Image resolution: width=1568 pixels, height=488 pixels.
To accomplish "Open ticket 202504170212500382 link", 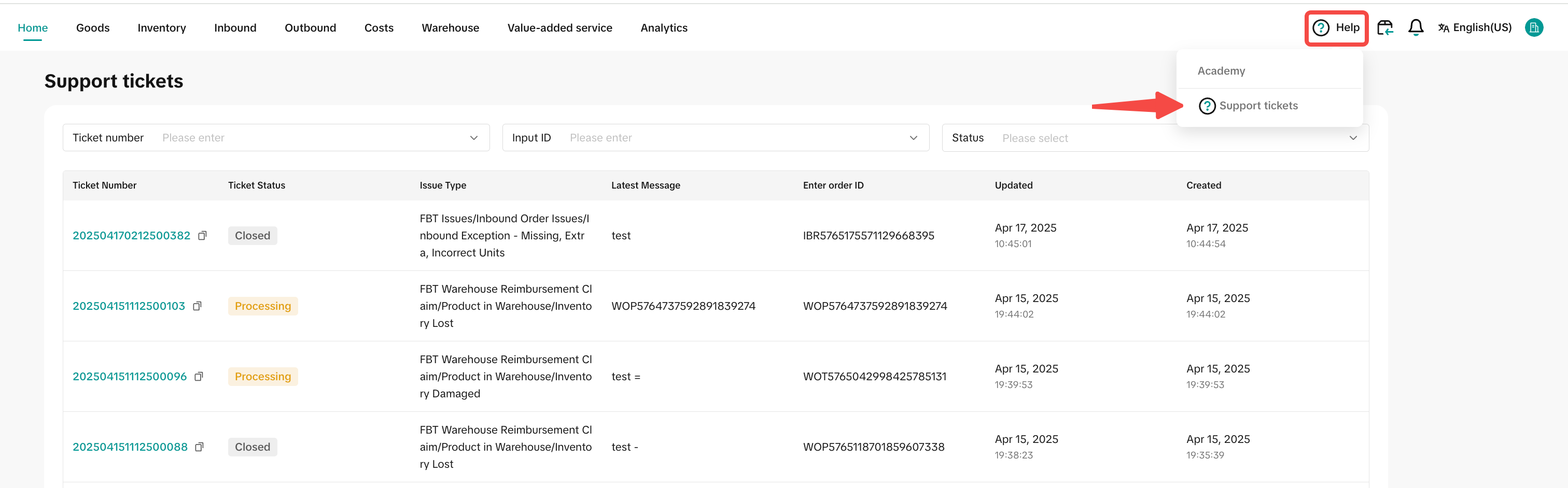I will point(131,236).
